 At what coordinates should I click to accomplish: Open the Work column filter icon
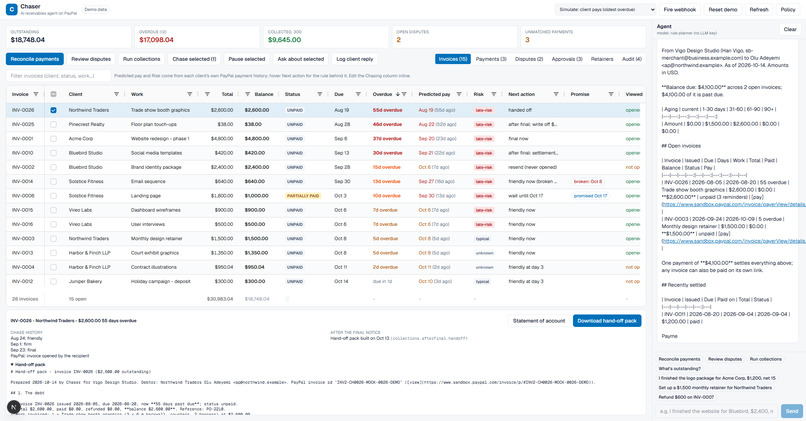point(190,94)
